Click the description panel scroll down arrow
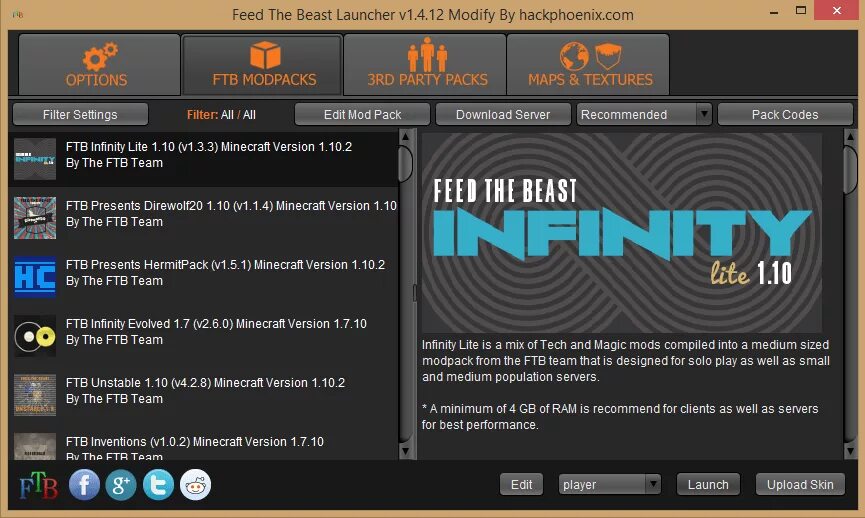865x518 pixels. coord(850,451)
